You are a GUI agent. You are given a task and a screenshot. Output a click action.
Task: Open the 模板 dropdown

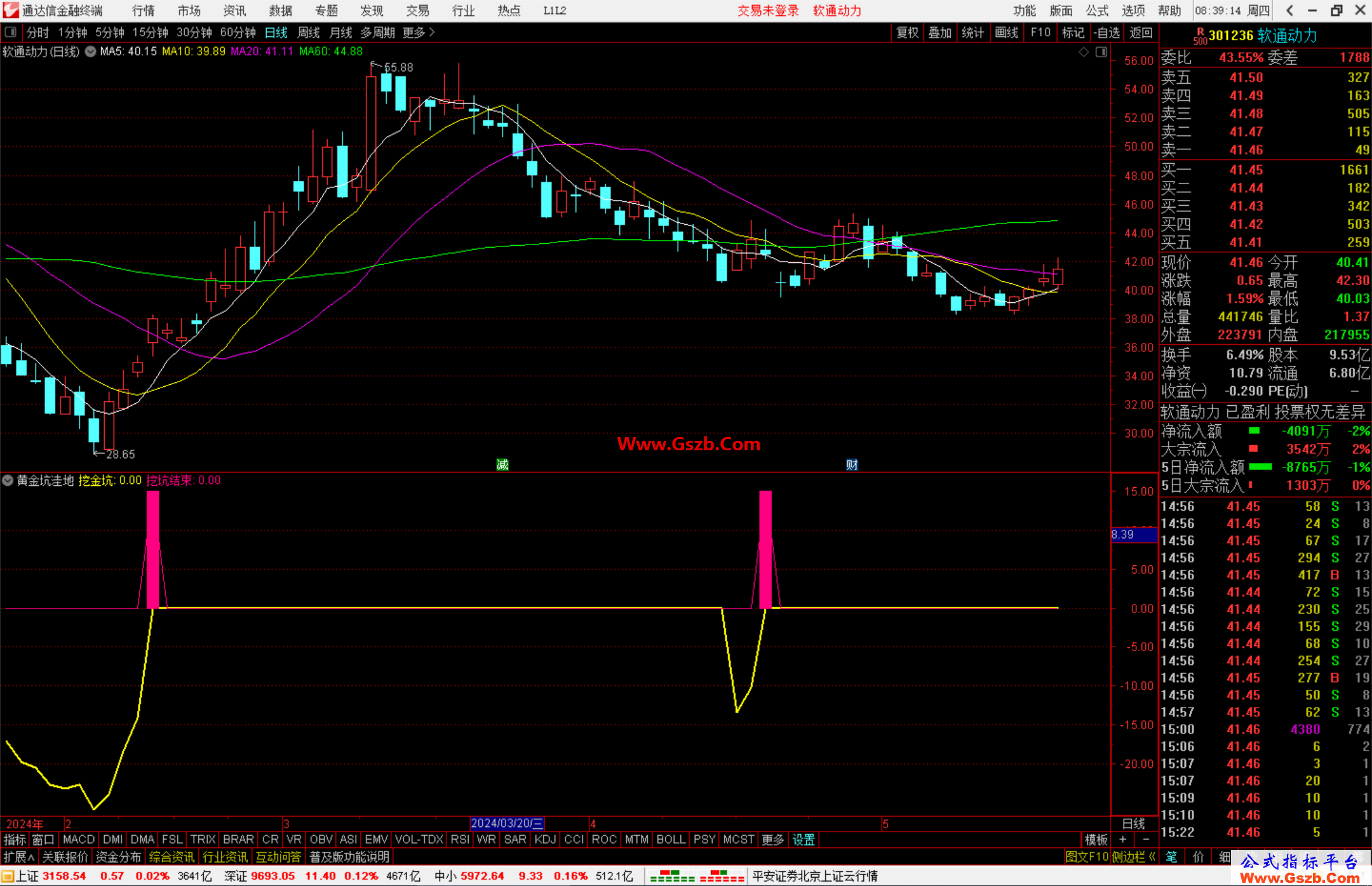(1096, 840)
